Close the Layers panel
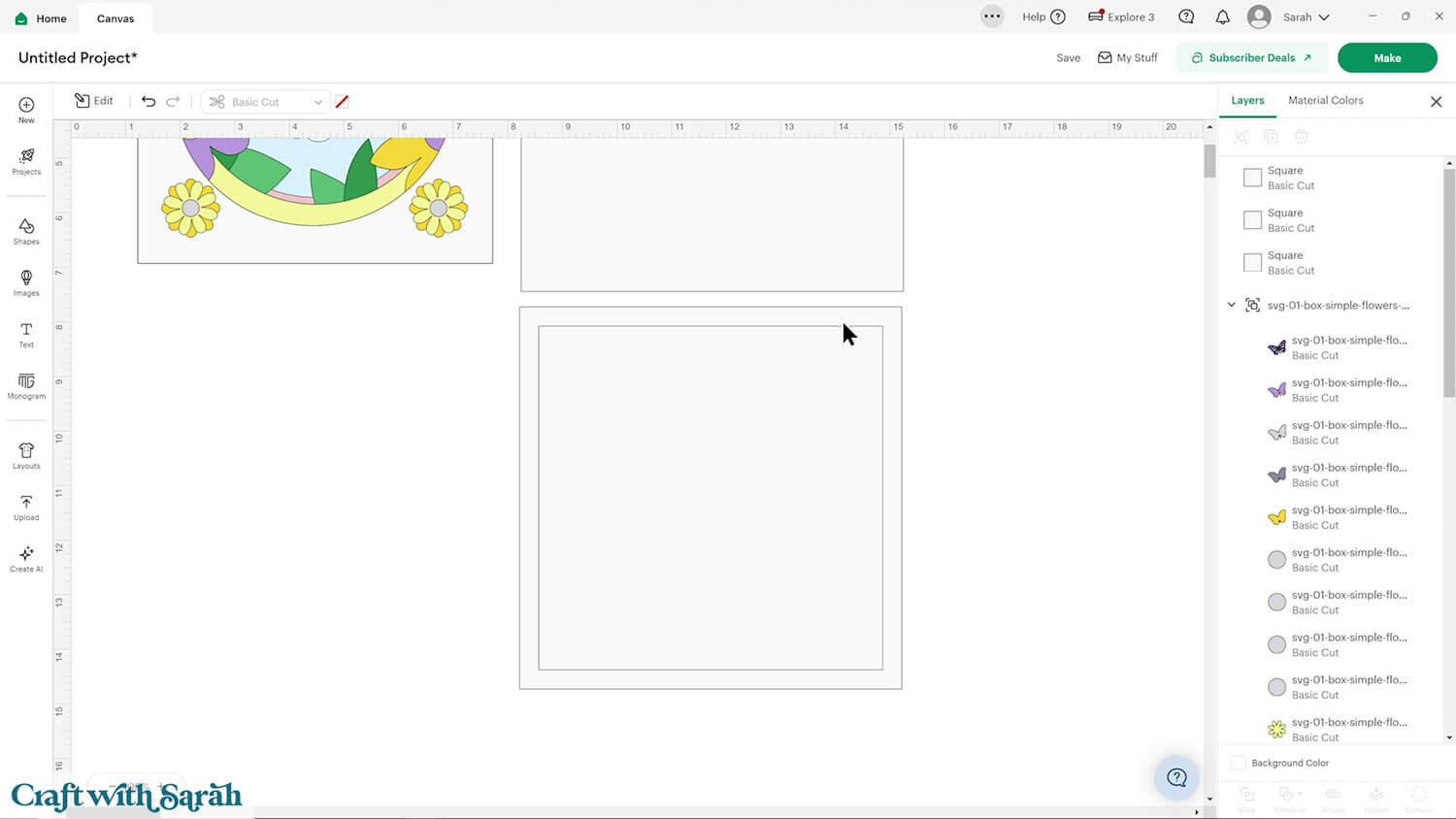This screenshot has width=1456, height=819. (1436, 102)
